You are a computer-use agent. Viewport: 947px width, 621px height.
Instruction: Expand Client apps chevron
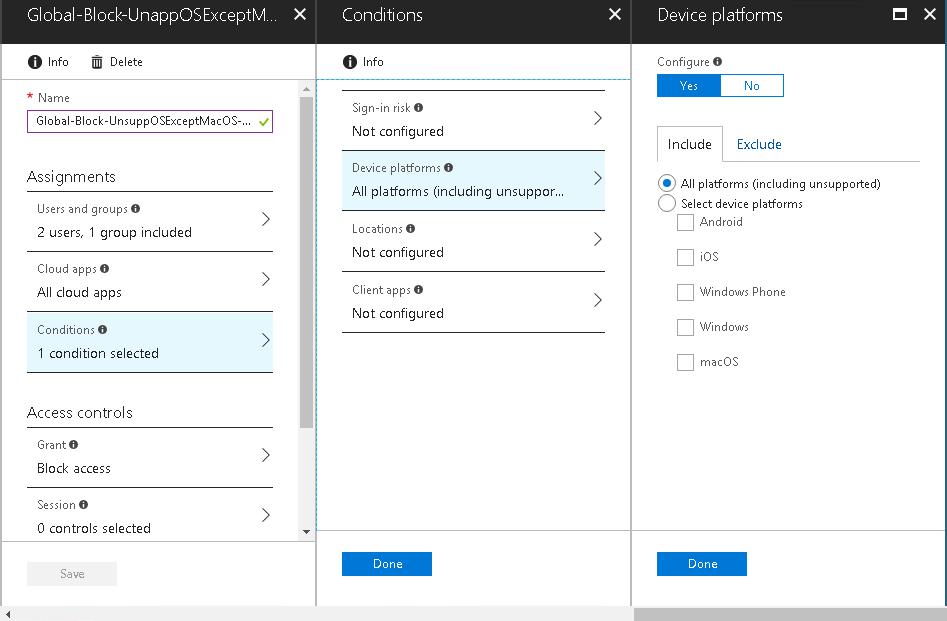click(598, 300)
